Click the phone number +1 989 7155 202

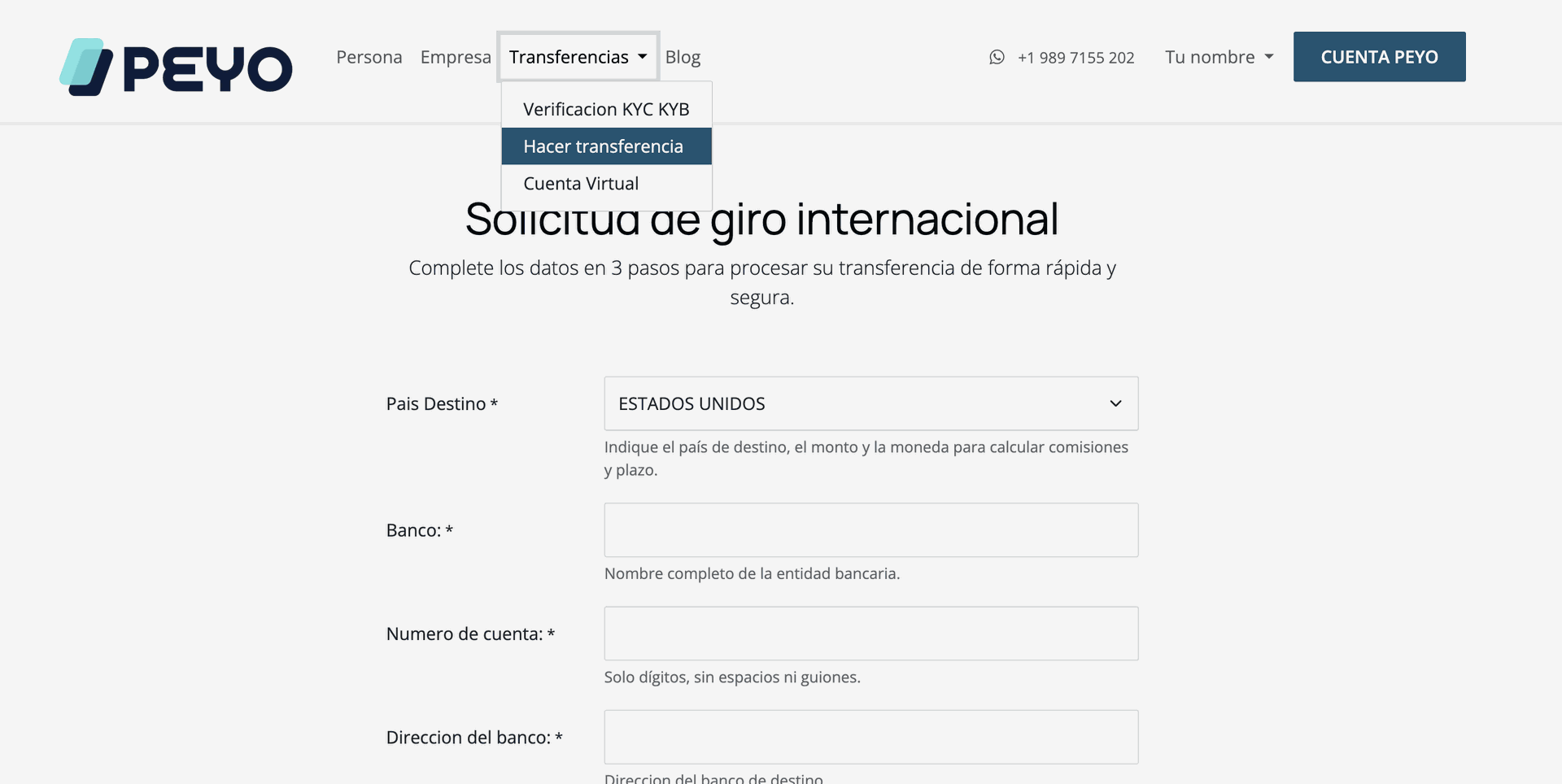1076,58
